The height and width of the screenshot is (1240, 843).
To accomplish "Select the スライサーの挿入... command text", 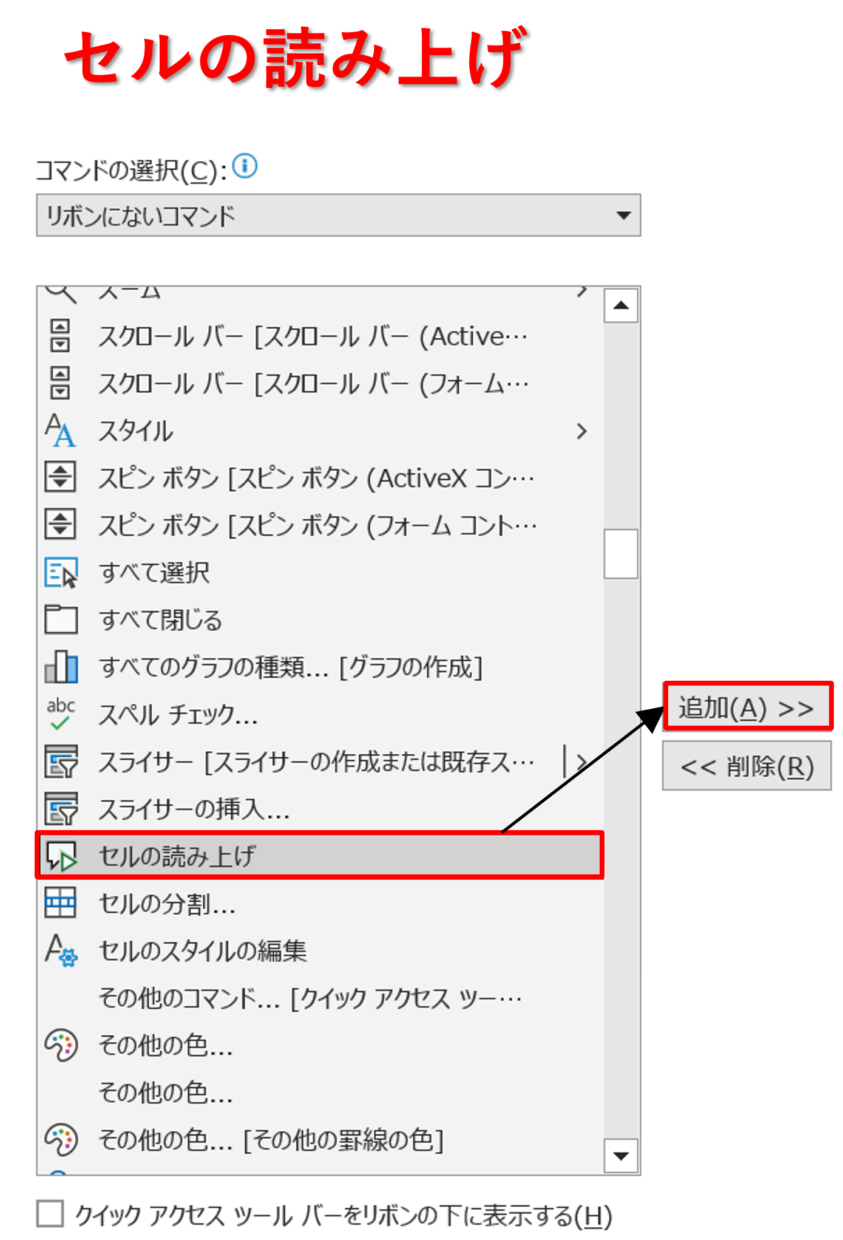I will click(x=194, y=808).
